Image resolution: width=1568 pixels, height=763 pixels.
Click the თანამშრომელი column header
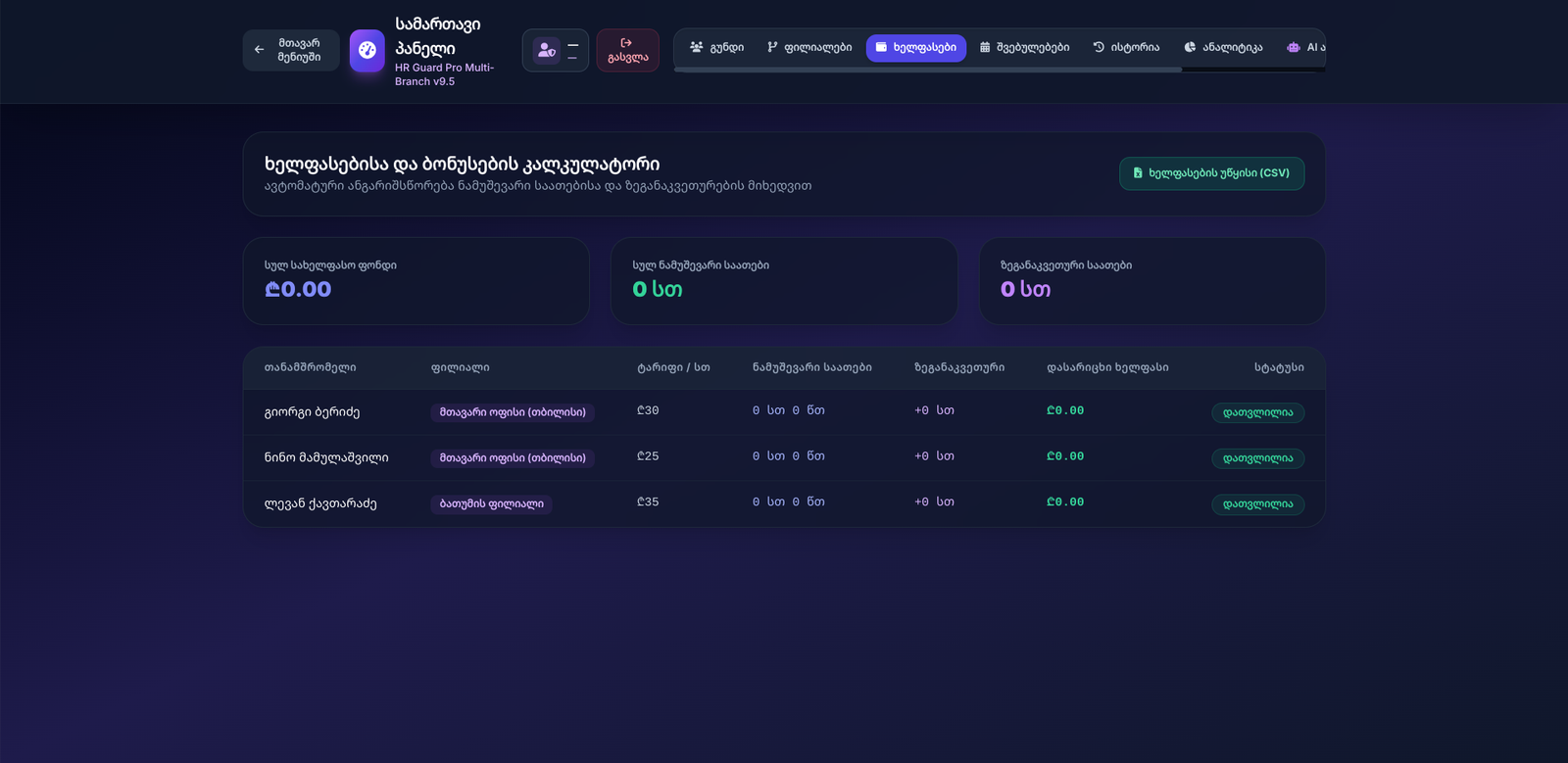point(310,367)
